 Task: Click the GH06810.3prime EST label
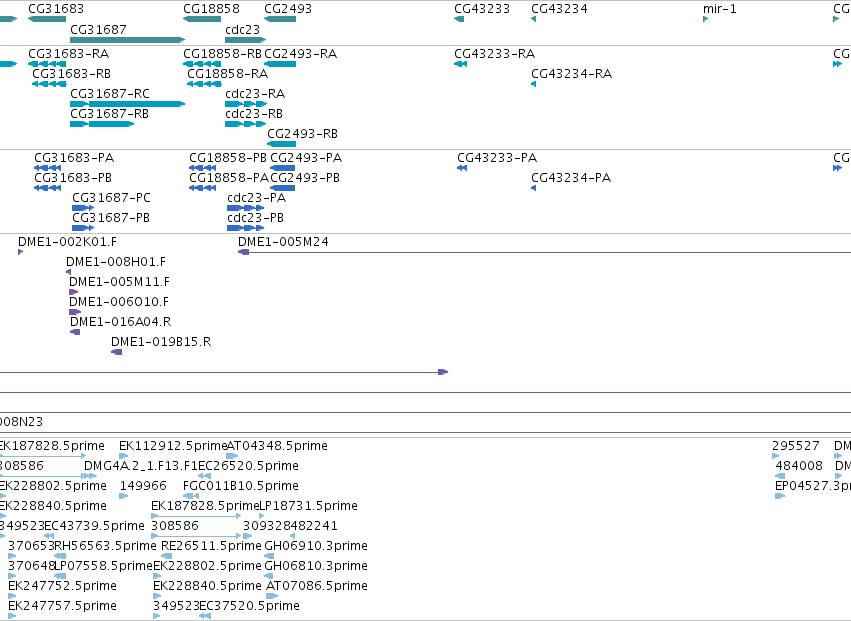(x=316, y=566)
